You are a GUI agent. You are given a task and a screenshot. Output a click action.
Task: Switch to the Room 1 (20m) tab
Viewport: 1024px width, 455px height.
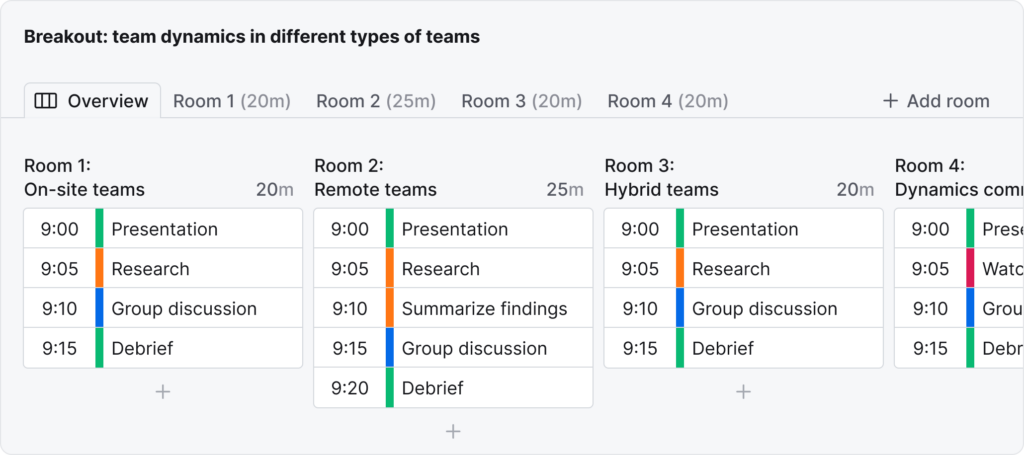pos(232,101)
